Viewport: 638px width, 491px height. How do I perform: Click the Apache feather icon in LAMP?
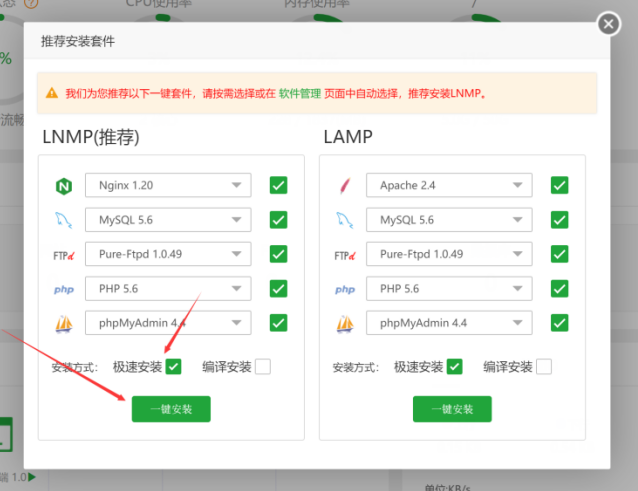click(x=345, y=186)
